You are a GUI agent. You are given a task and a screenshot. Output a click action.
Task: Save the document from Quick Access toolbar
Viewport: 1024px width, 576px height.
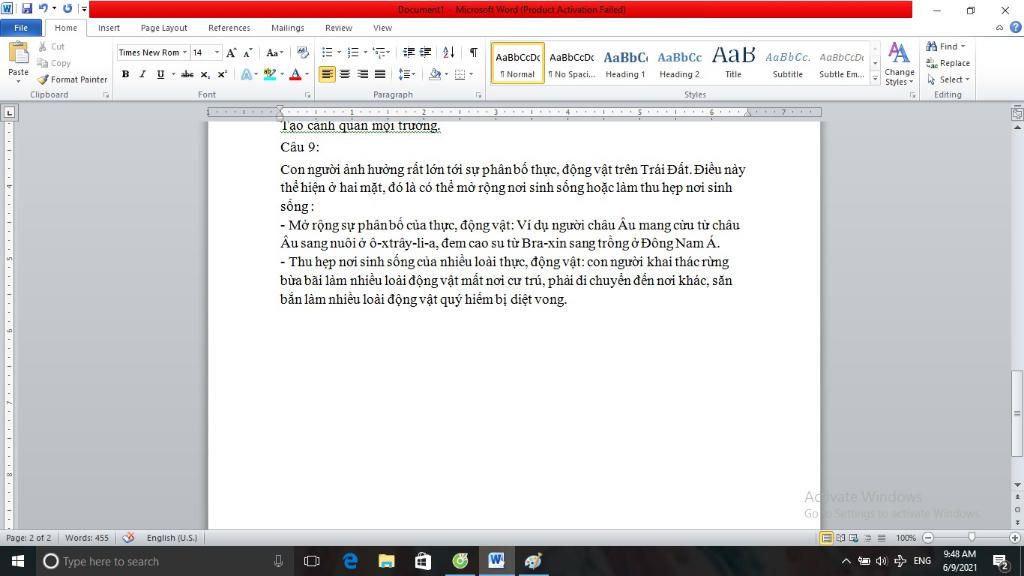point(27,9)
